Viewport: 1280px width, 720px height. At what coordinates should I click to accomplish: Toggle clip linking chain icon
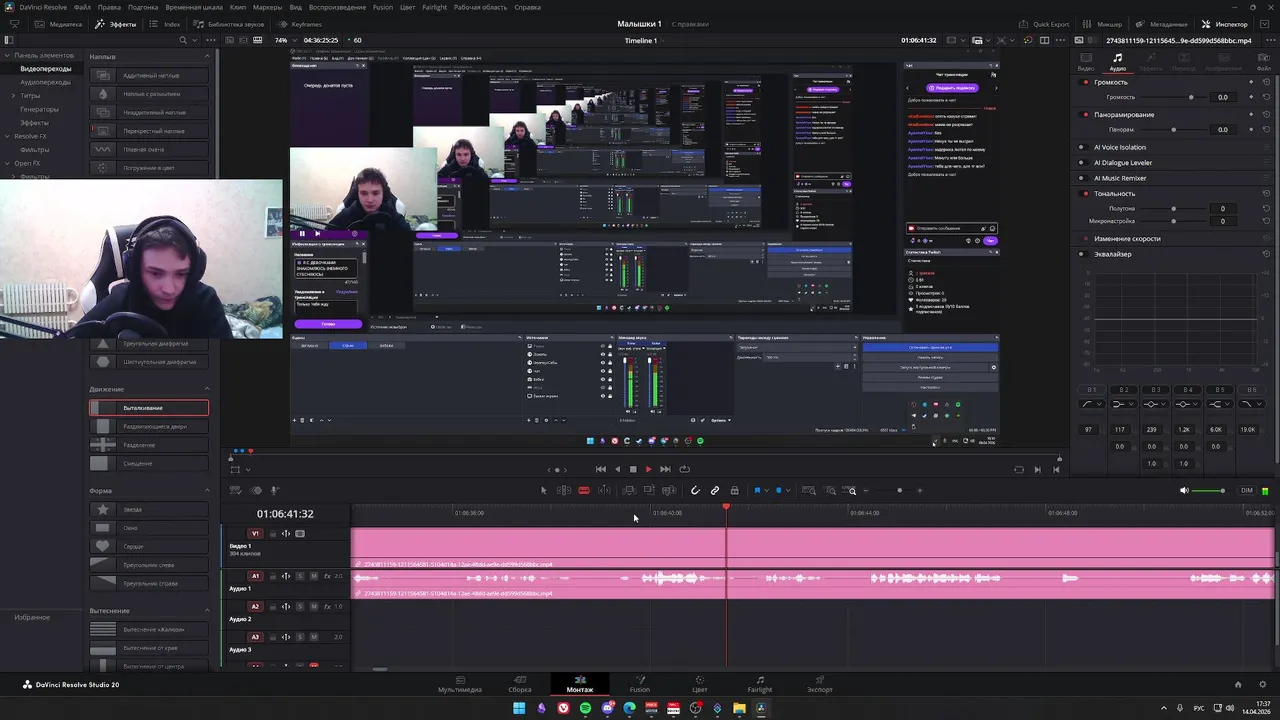tap(715, 491)
